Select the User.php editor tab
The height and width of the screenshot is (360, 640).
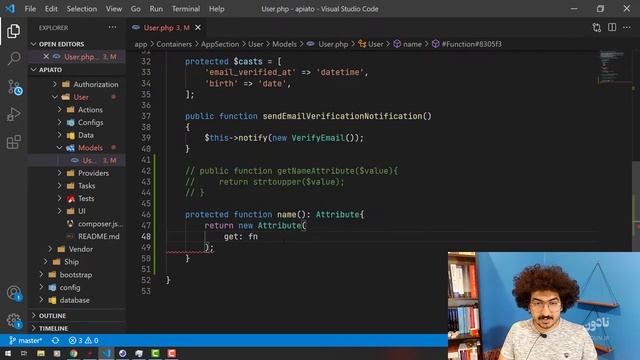click(x=167, y=27)
